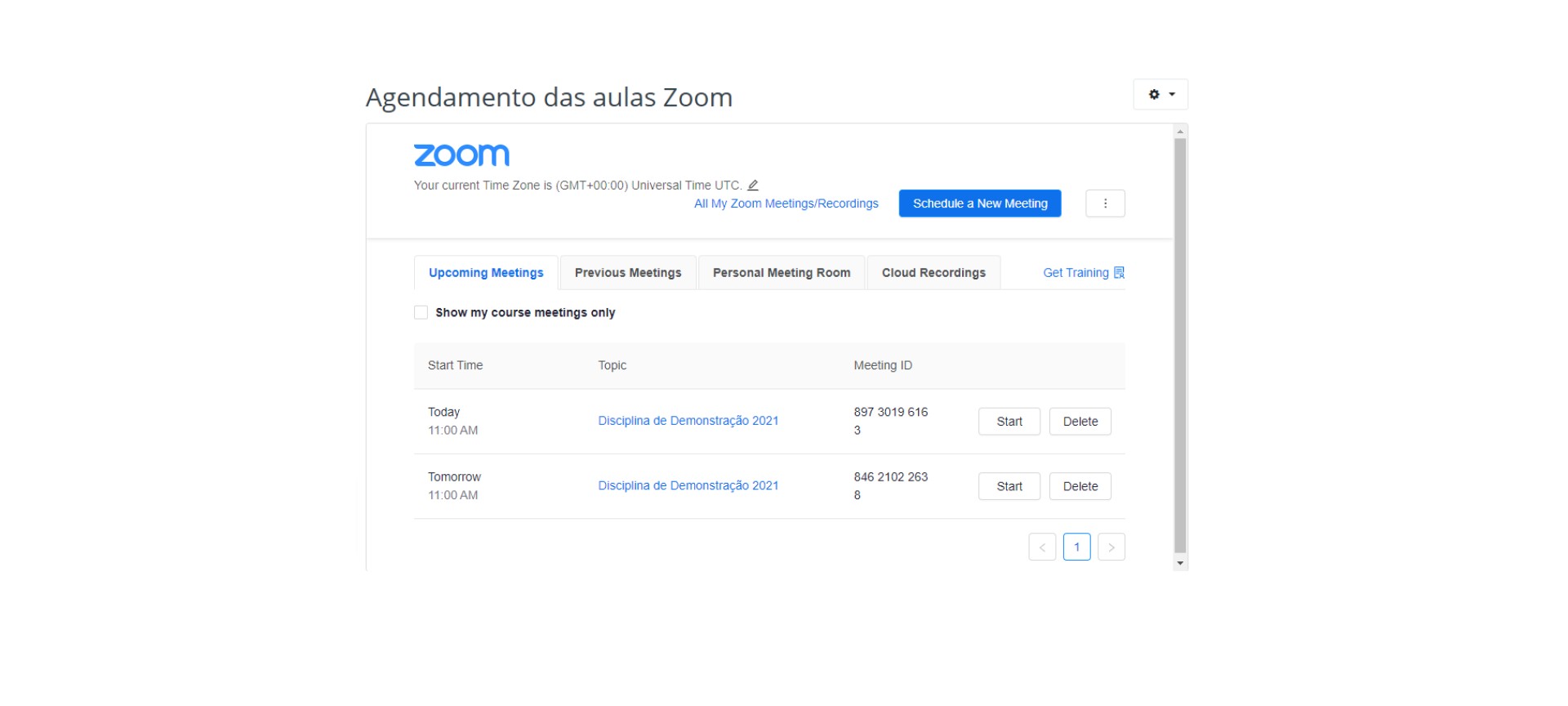This screenshot has height=706, width=1568.
Task: Click the scrollbar up arrow
Action: (1180, 131)
